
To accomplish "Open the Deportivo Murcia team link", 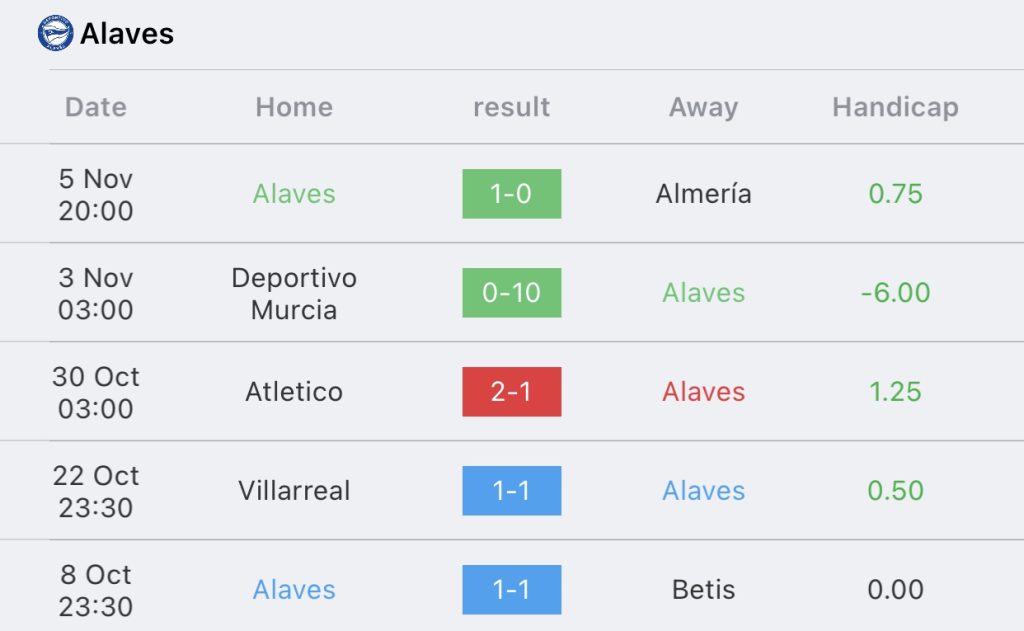I will [x=294, y=293].
